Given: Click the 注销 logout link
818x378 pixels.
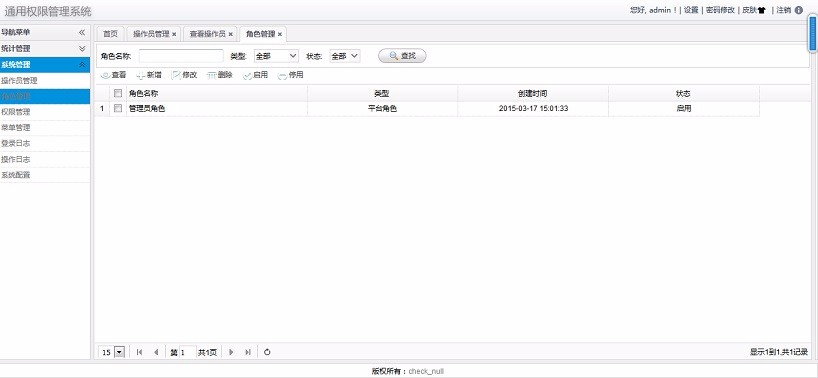Looking at the screenshot, I should pos(784,10).
